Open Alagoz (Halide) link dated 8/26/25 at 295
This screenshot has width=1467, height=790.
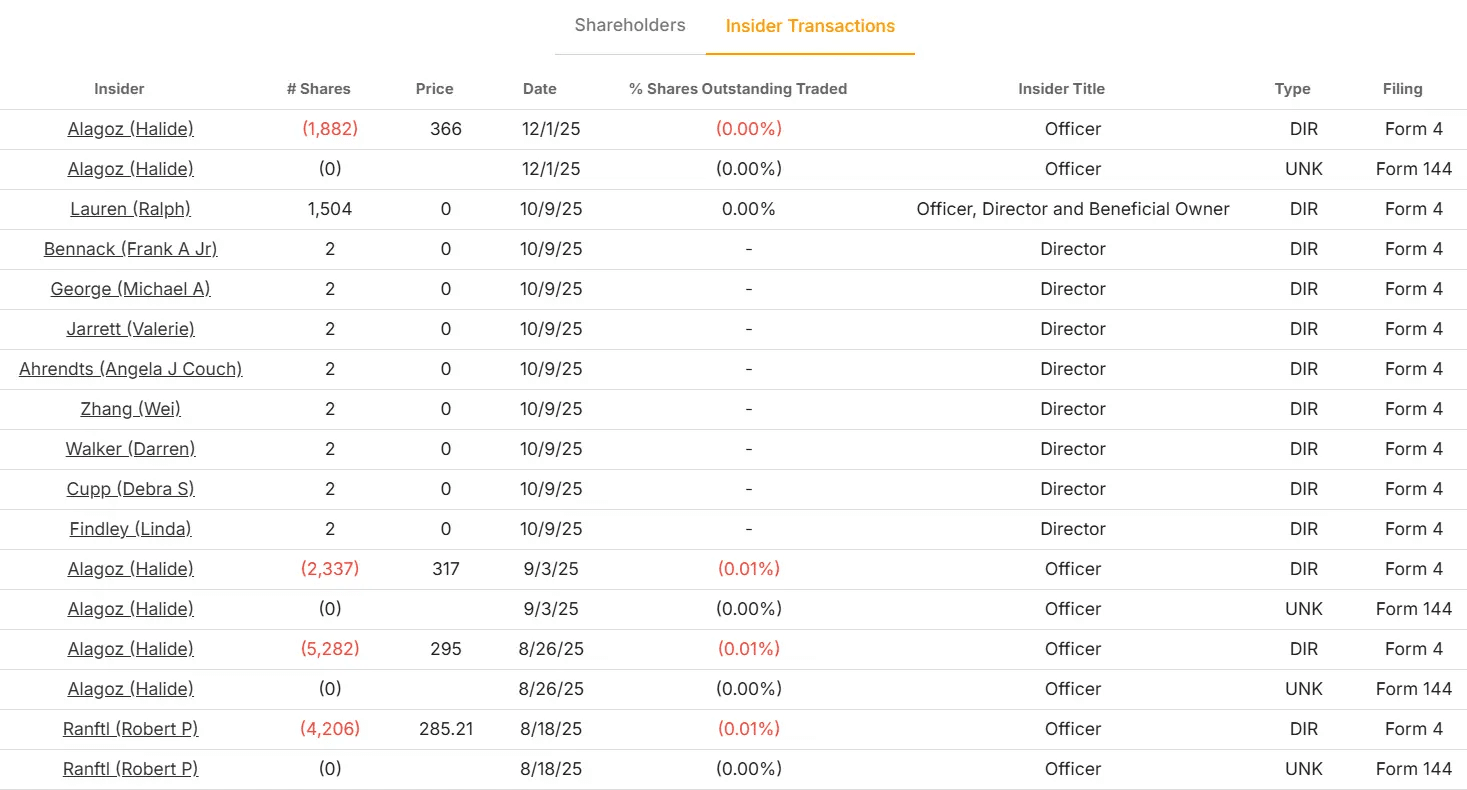[x=131, y=649]
